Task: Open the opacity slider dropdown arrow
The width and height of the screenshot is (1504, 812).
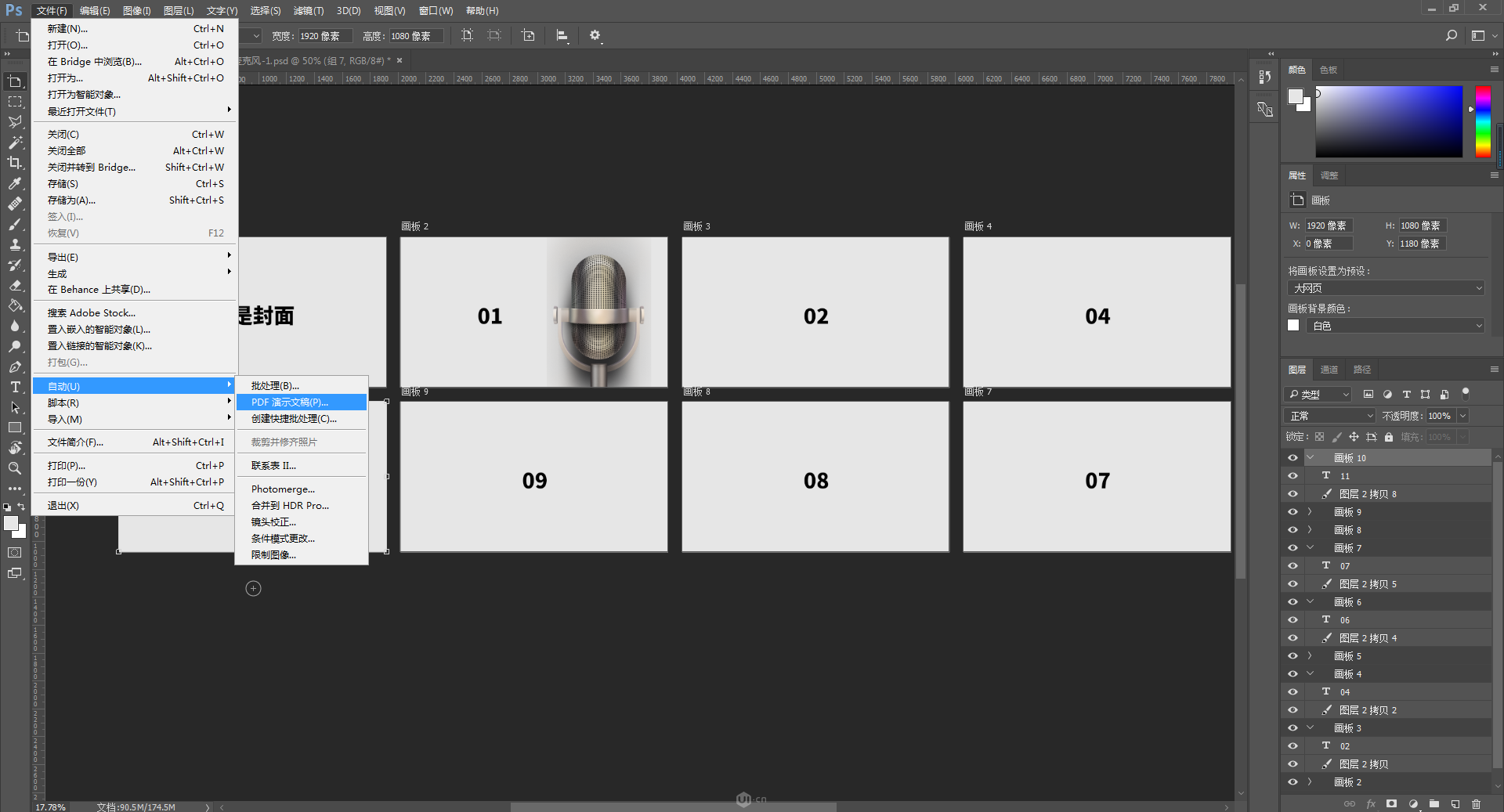Action: pyautogui.click(x=1462, y=416)
